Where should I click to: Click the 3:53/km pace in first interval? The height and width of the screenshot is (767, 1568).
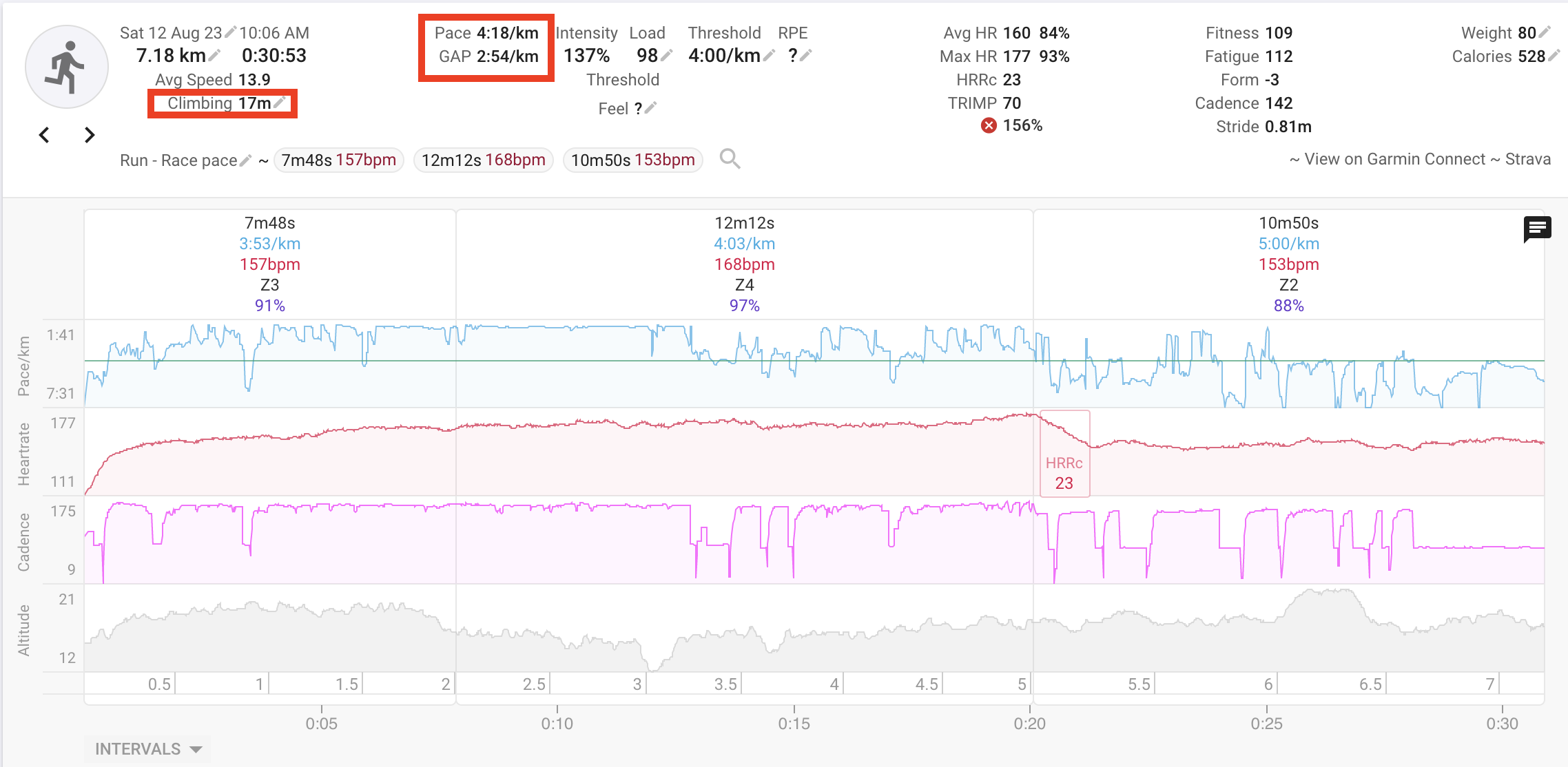click(270, 244)
